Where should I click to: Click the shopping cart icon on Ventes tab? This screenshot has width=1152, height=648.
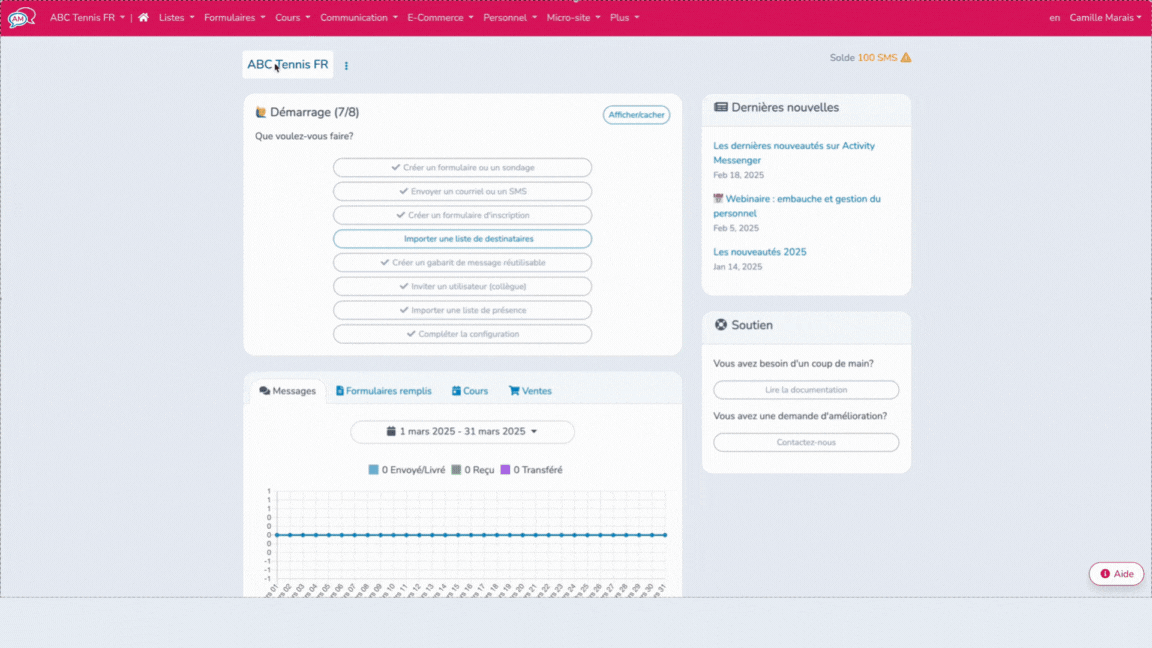click(x=513, y=390)
